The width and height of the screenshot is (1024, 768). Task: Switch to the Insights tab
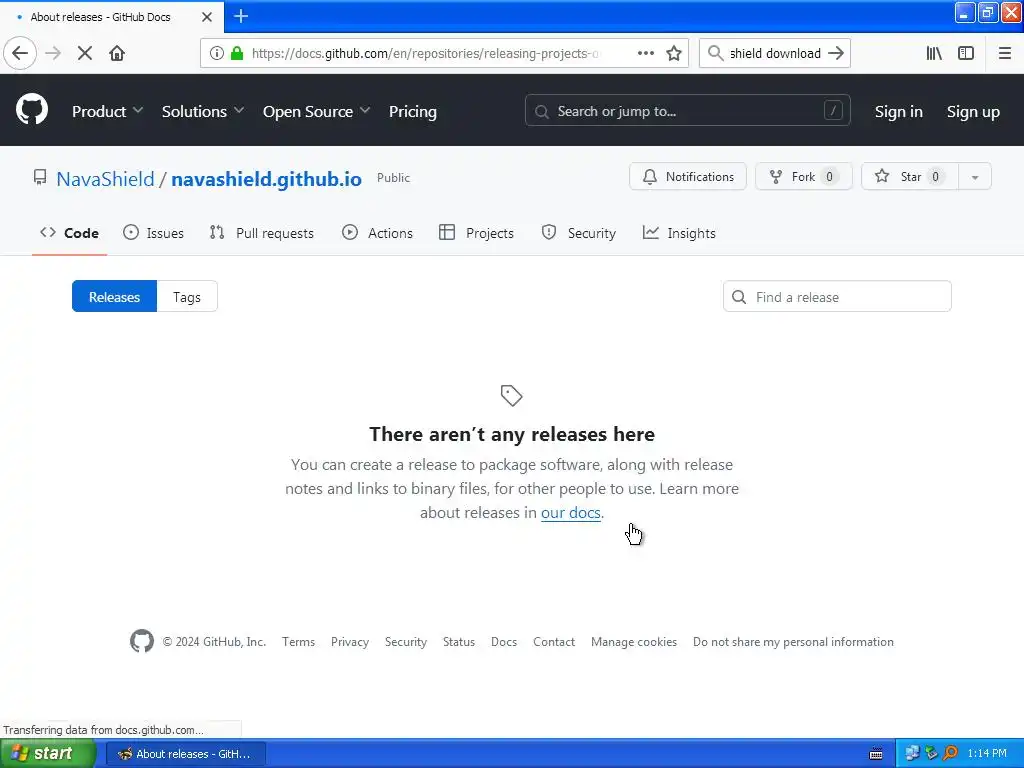679,233
